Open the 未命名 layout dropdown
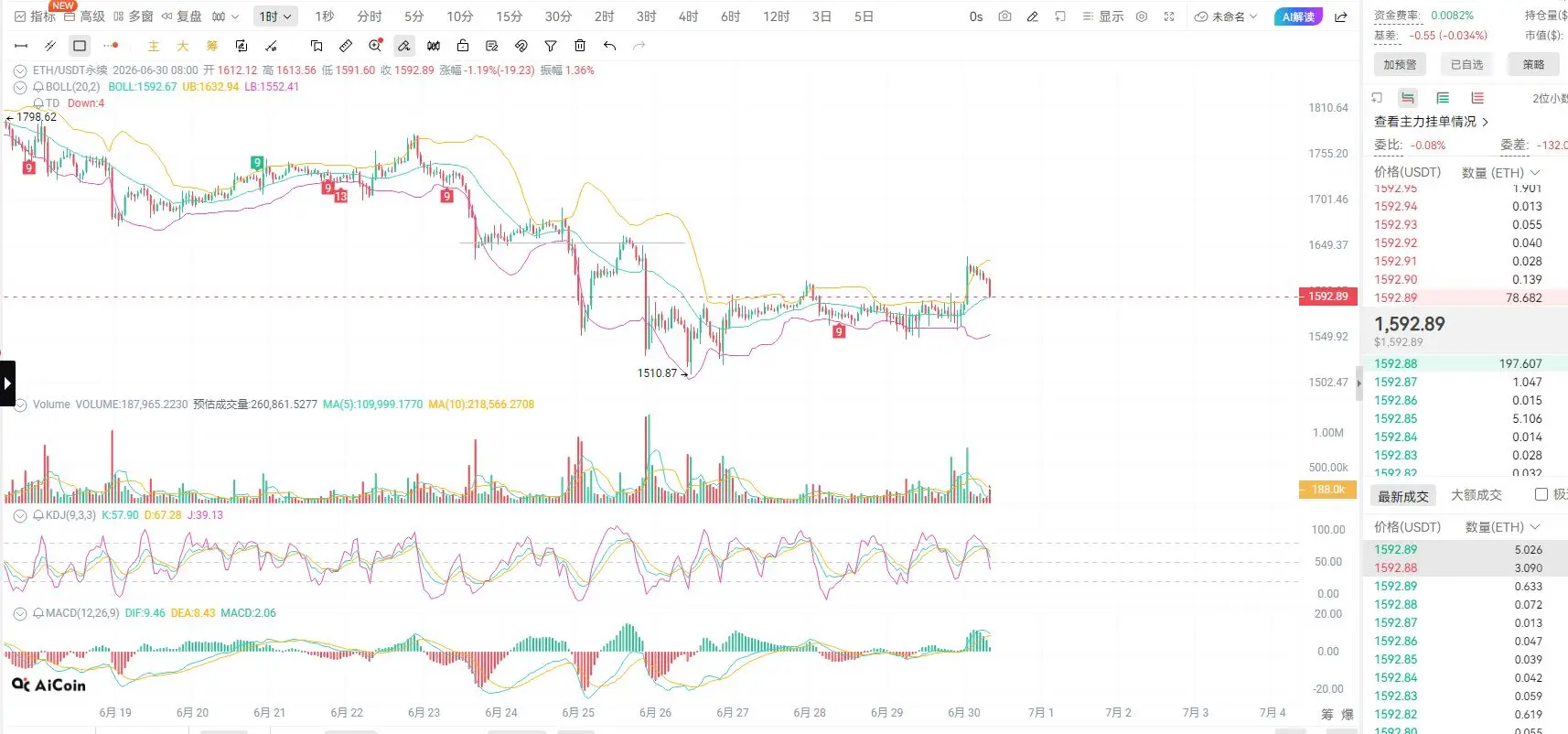The width and height of the screenshot is (1568, 734). click(1227, 16)
